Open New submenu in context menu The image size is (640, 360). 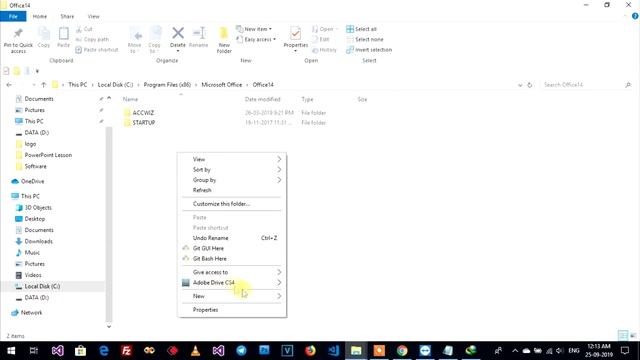[231, 296]
